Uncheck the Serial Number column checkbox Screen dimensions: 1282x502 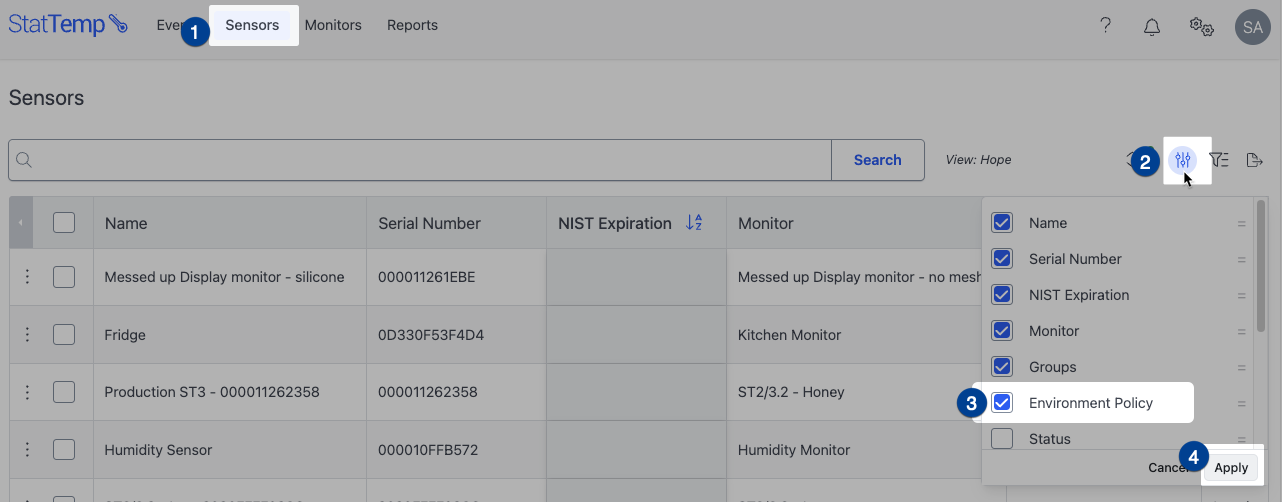pos(1002,259)
